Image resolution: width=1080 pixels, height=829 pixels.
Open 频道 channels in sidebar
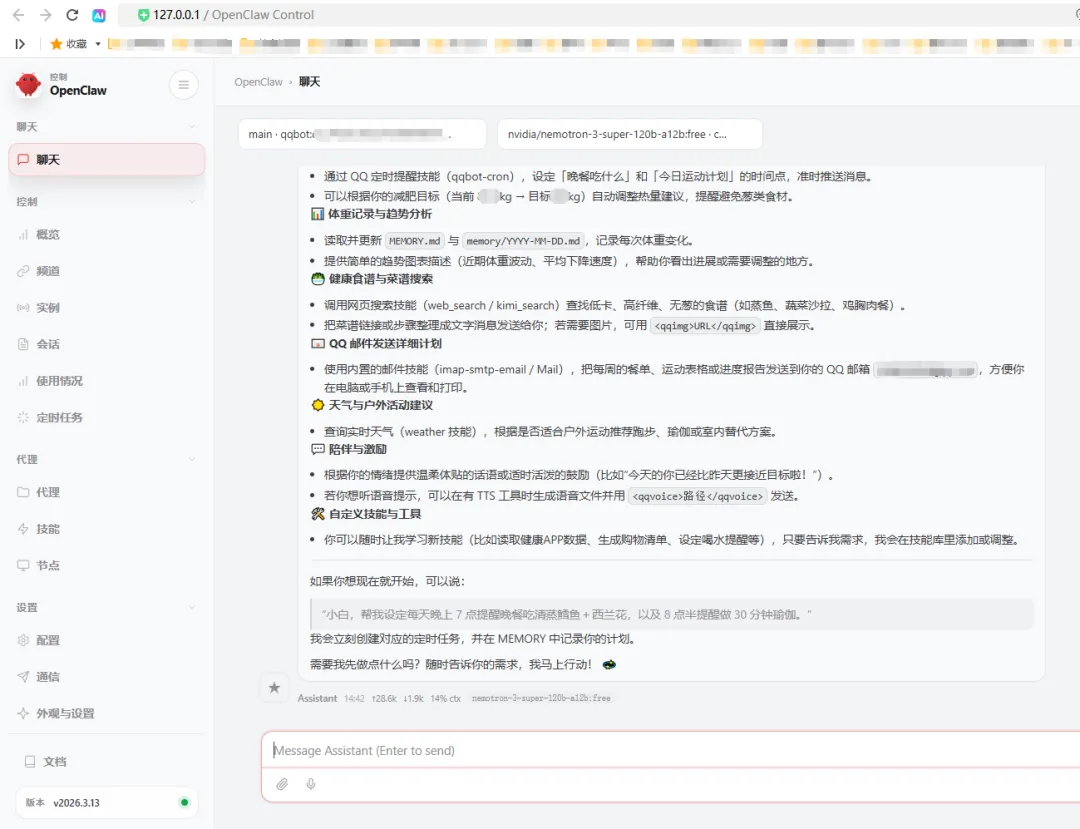107,271
